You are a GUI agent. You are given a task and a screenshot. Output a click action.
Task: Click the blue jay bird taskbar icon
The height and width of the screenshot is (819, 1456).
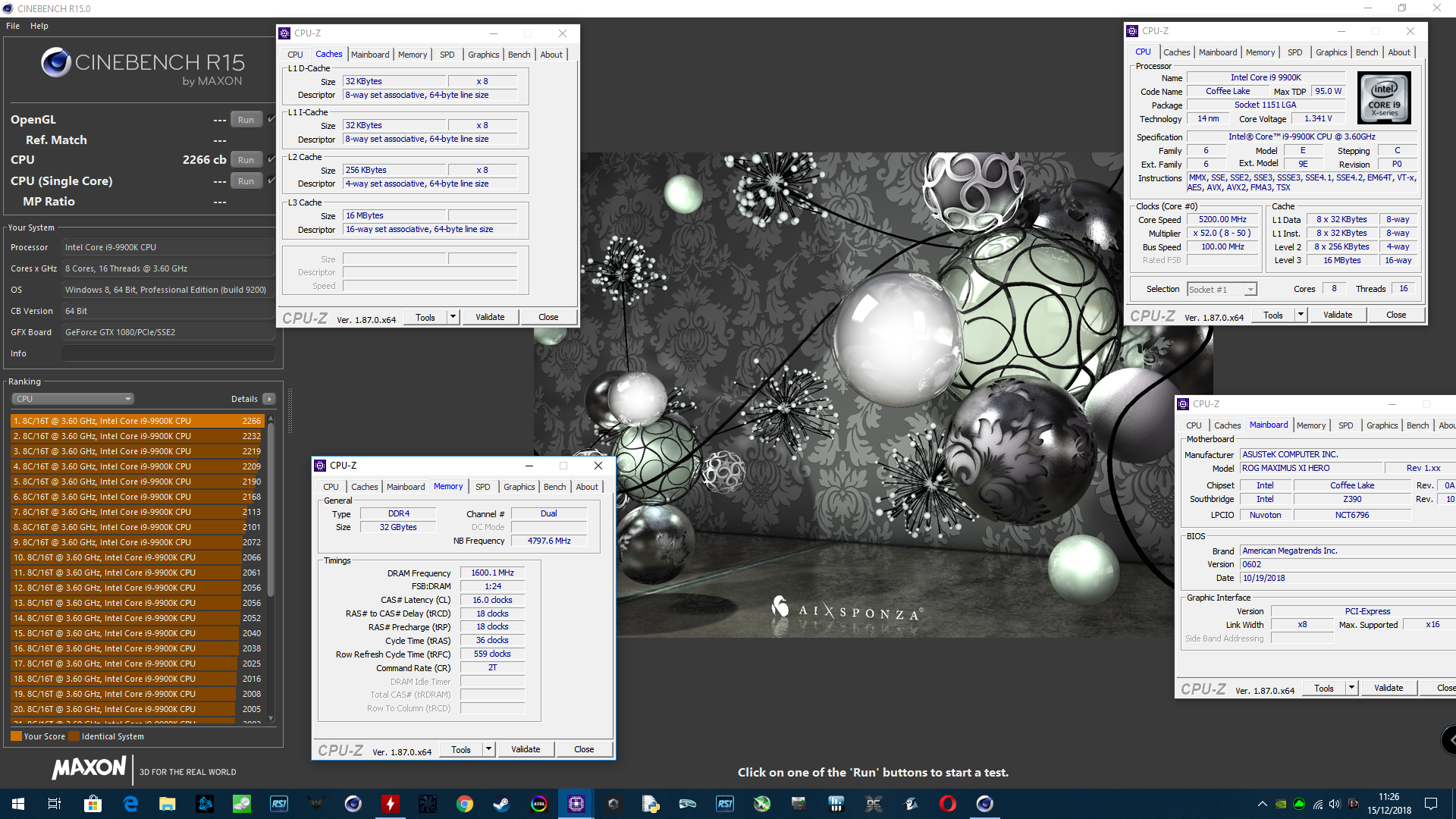pos(911,804)
